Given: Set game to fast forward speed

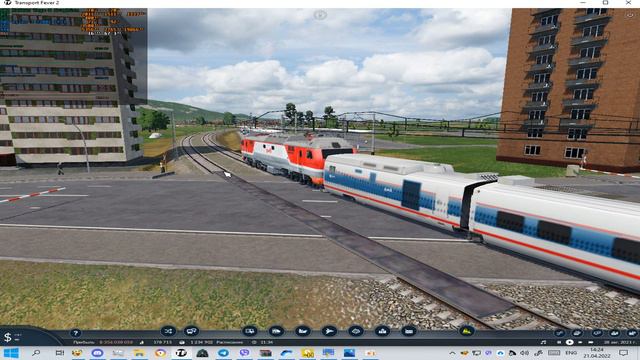Looking at the screenshot, I should point(580,342).
